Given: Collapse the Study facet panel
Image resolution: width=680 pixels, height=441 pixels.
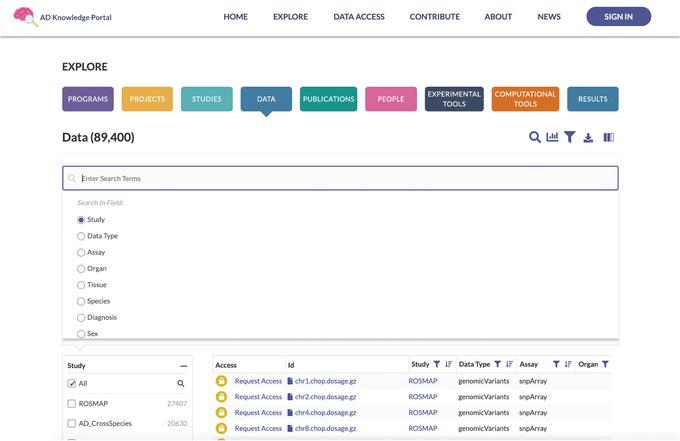Looking at the screenshot, I should 183,366.
